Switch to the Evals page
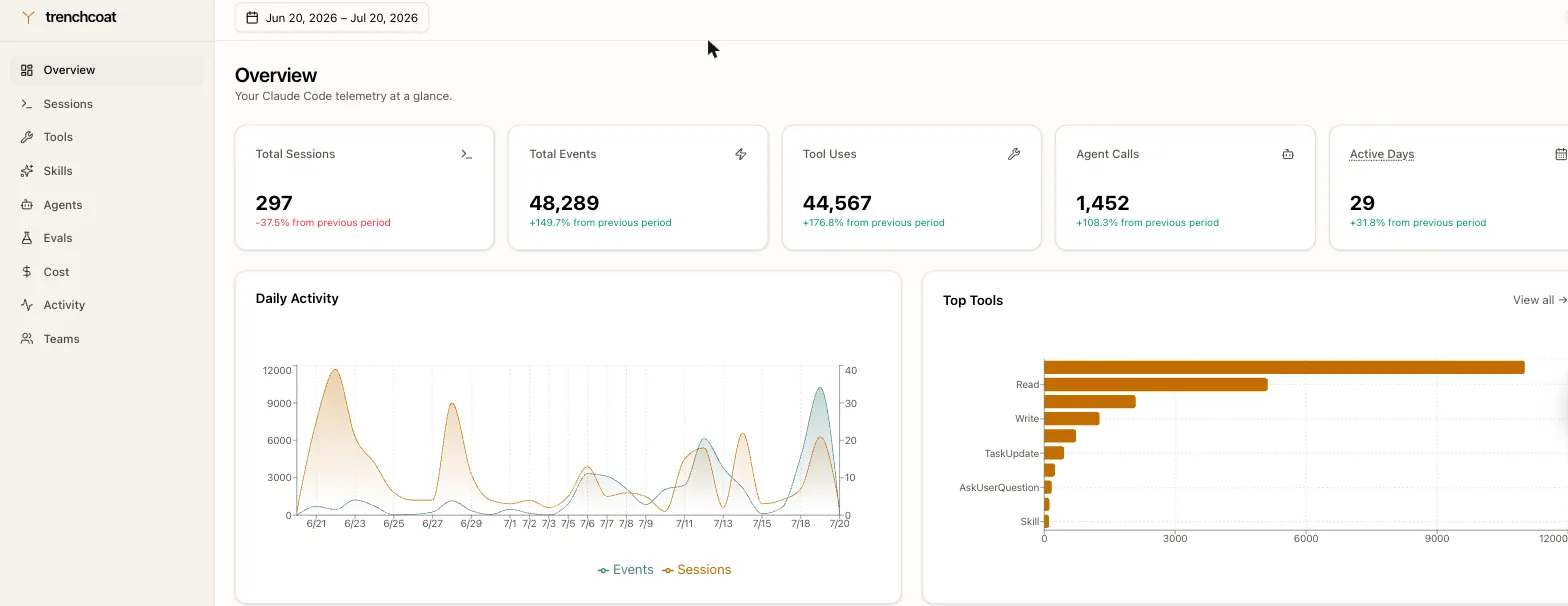The height and width of the screenshot is (606, 1568). click(x=107, y=238)
